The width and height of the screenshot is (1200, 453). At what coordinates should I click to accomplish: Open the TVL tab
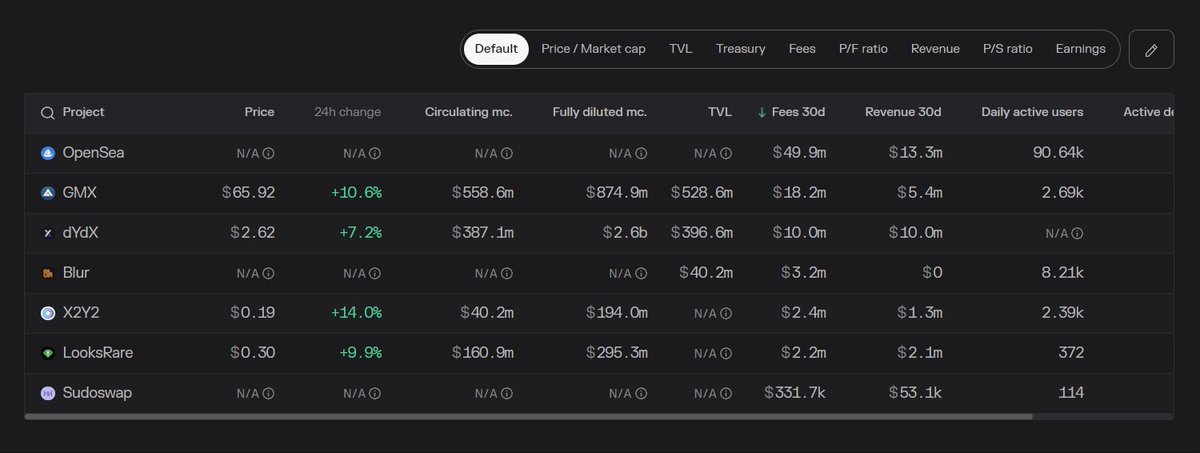[x=680, y=49]
